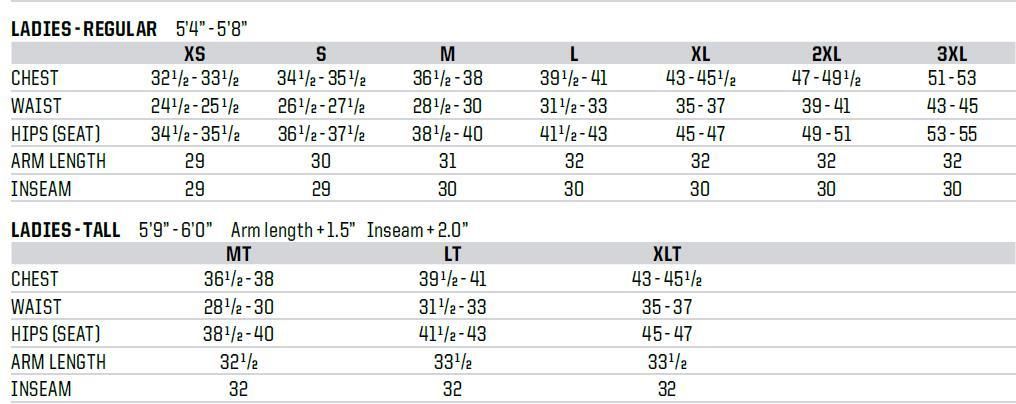Click the 5'4" - 5'8" height range
The width and height of the screenshot is (1016, 404).
point(212,29)
